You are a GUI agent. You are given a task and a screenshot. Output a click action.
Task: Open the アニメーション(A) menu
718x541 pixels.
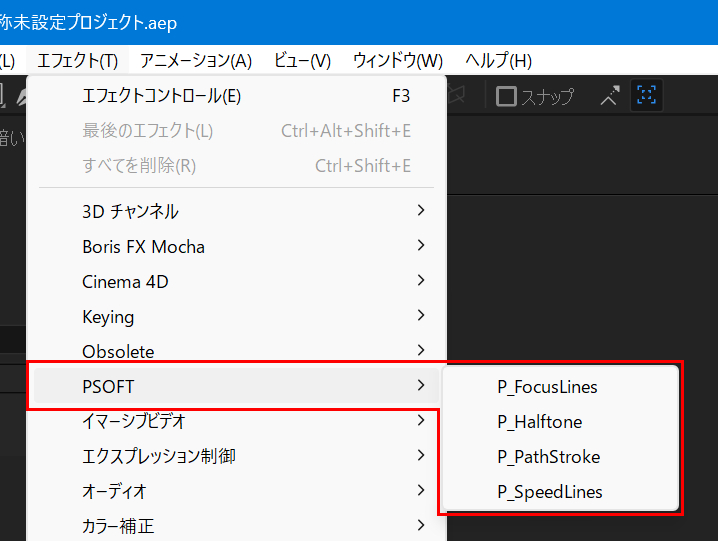coord(196,60)
